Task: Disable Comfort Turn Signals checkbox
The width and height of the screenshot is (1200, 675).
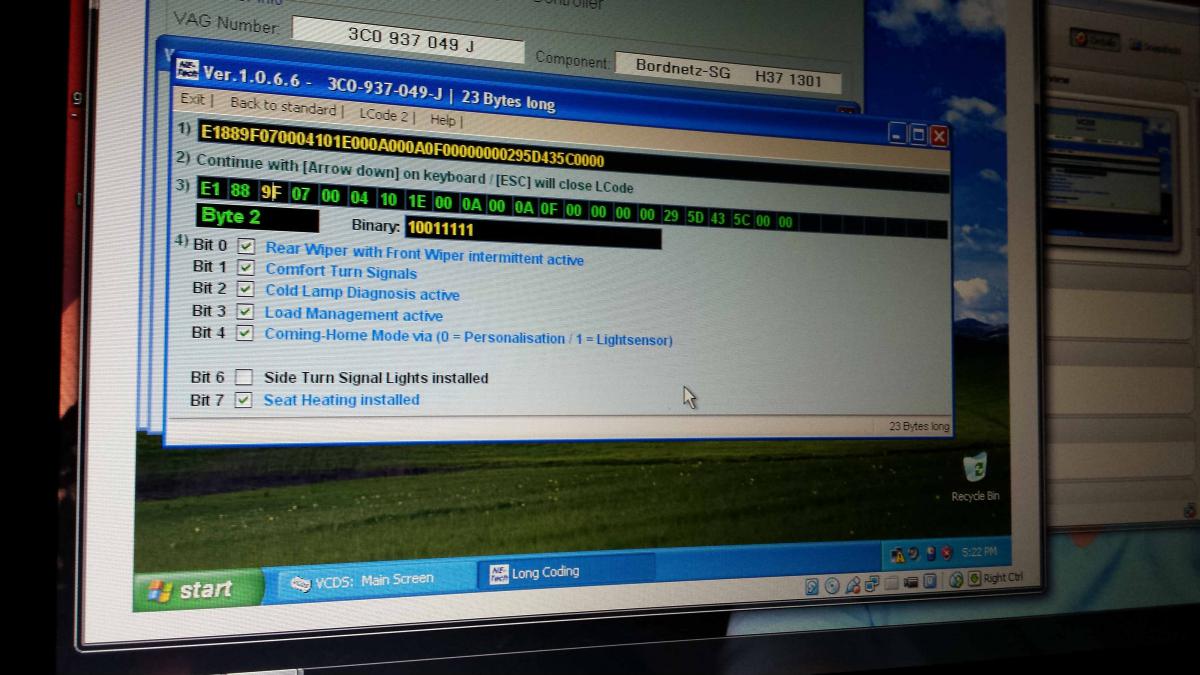Action: [x=245, y=268]
